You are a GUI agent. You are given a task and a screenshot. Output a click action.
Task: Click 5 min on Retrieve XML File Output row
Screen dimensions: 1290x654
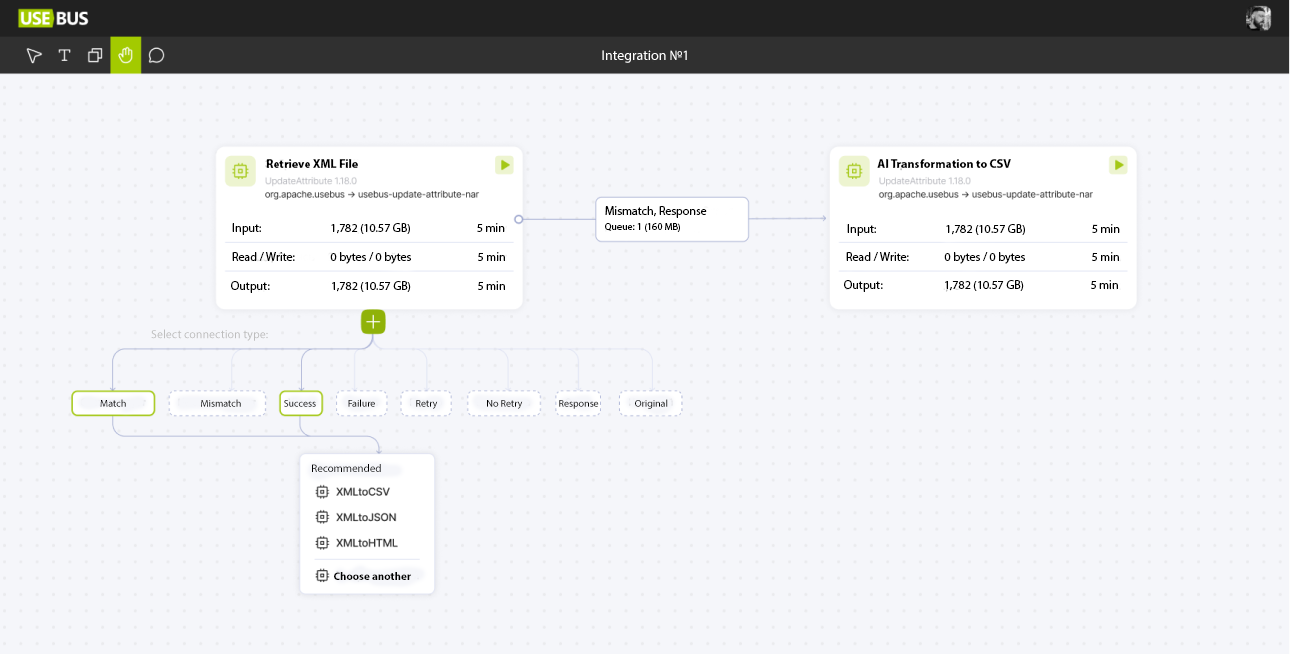491,286
